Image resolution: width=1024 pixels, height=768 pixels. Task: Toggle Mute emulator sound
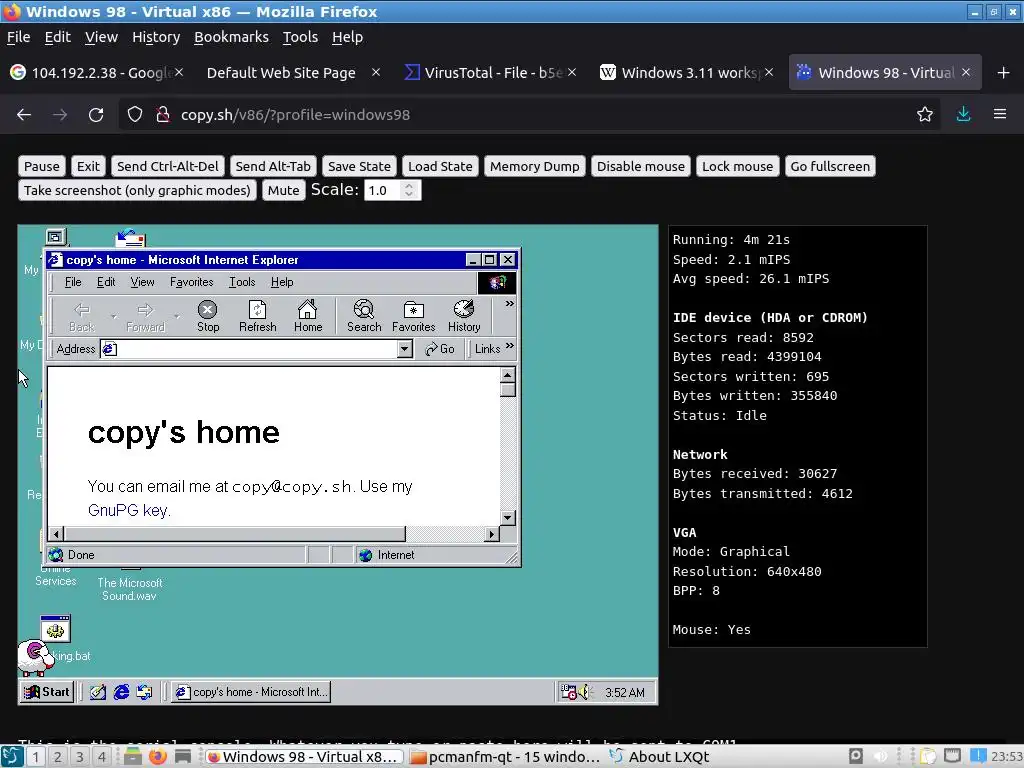(283, 191)
